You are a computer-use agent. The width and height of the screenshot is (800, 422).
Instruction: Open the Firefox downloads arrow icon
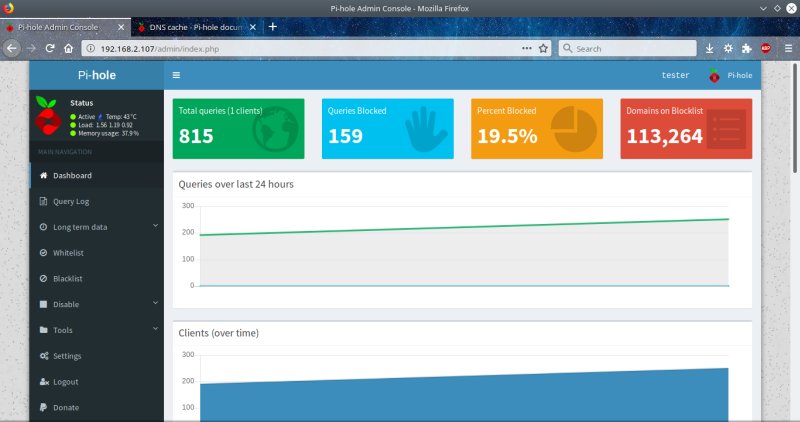(x=709, y=48)
